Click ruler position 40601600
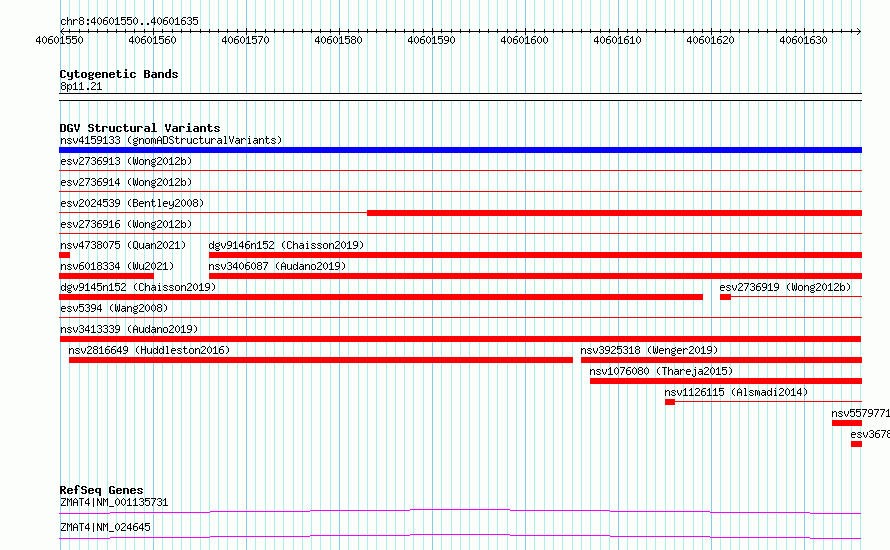Viewport: 890px width, 550px height. pos(524,40)
